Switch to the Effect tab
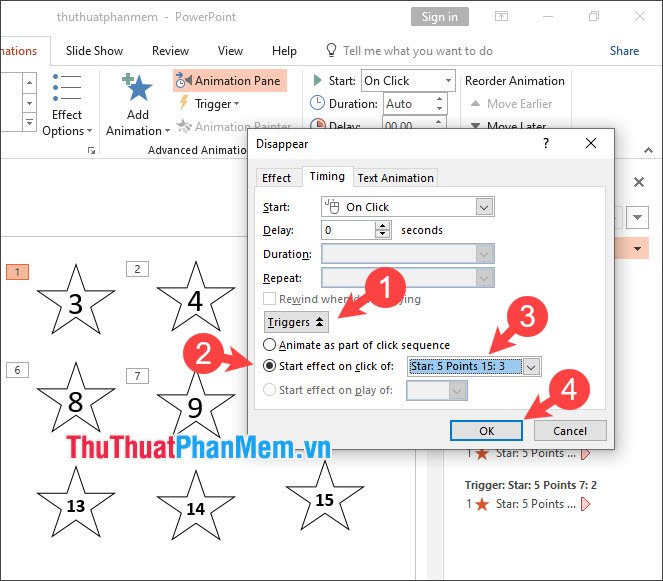Image resolution: width=663 pixels, height=581 pixels. [277, 178]
